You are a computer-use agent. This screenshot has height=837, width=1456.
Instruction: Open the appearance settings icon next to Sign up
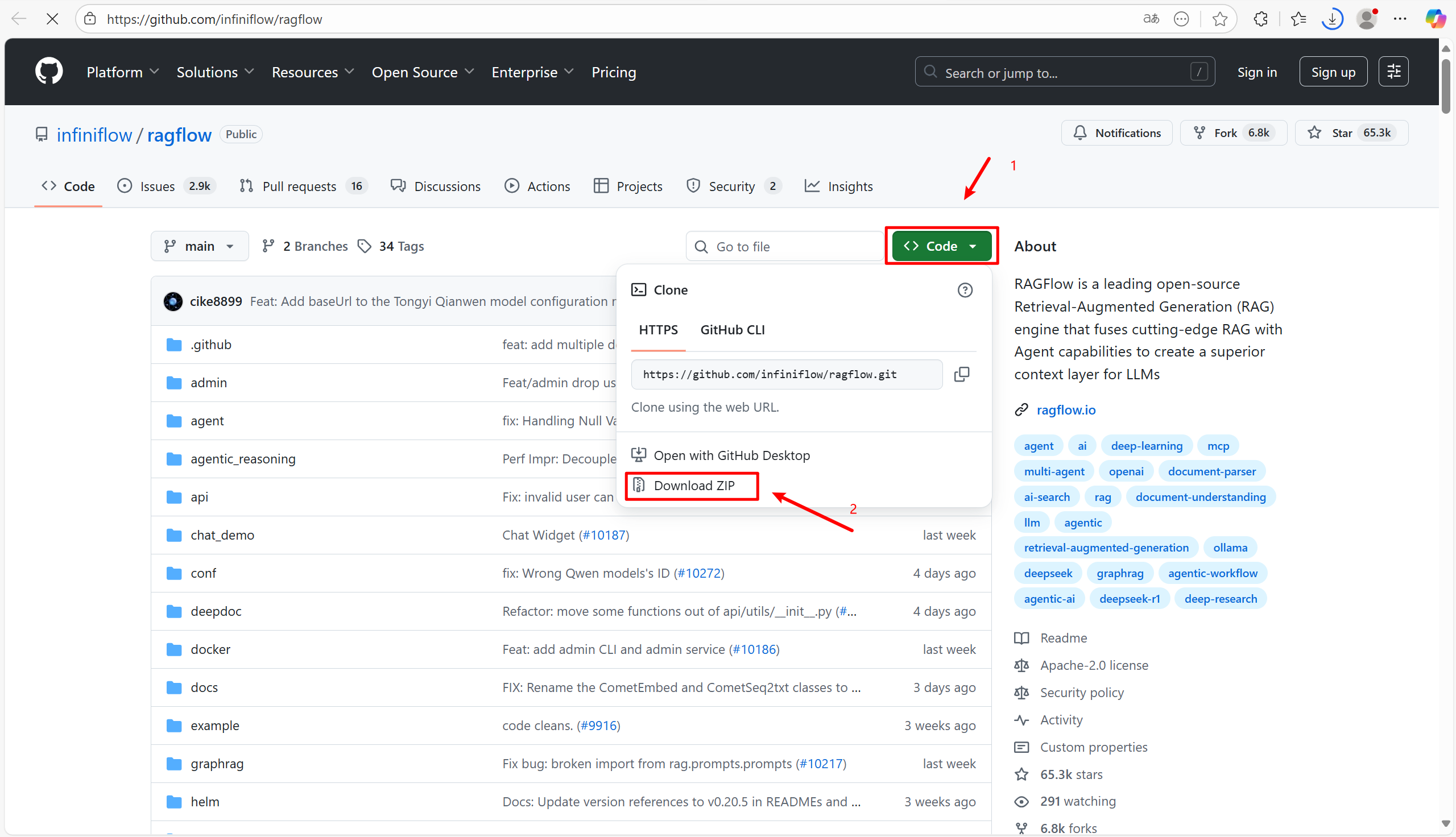click(1393, 72)
